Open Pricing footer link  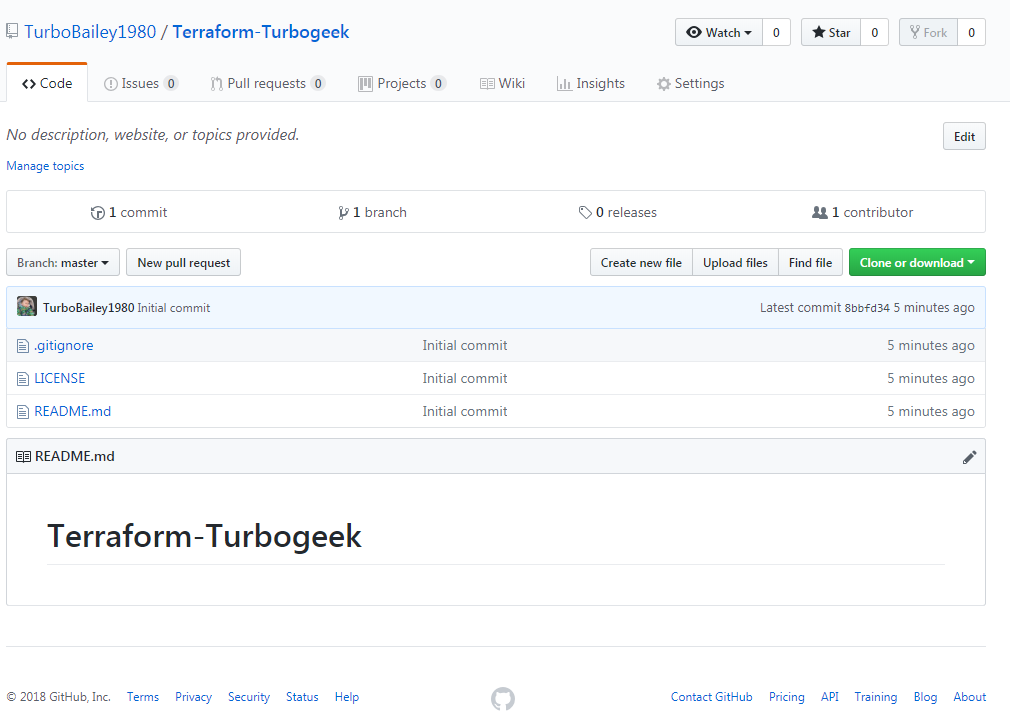pyautogui.click(x=786, y=697)
